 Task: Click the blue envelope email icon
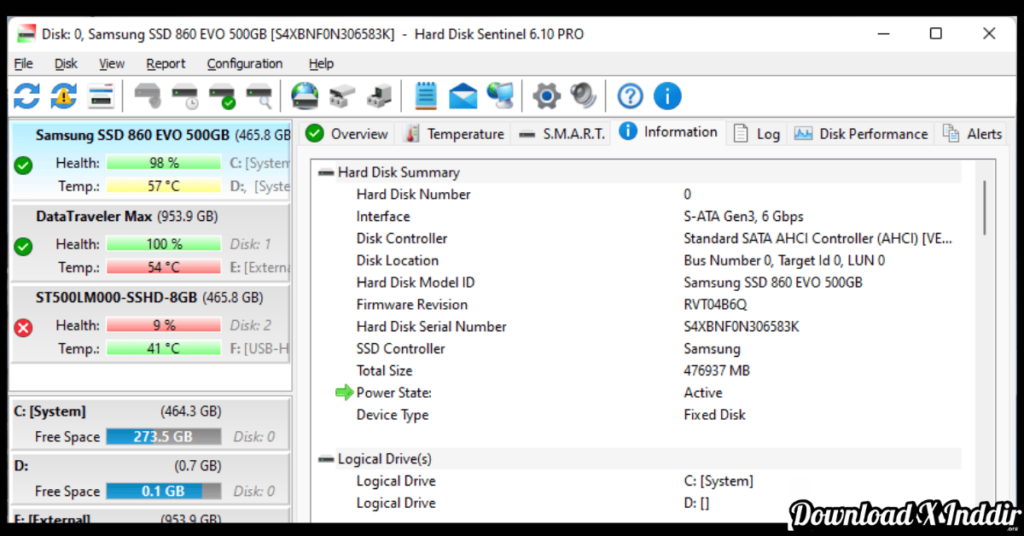pyautogui.click(x=463, y=97)
